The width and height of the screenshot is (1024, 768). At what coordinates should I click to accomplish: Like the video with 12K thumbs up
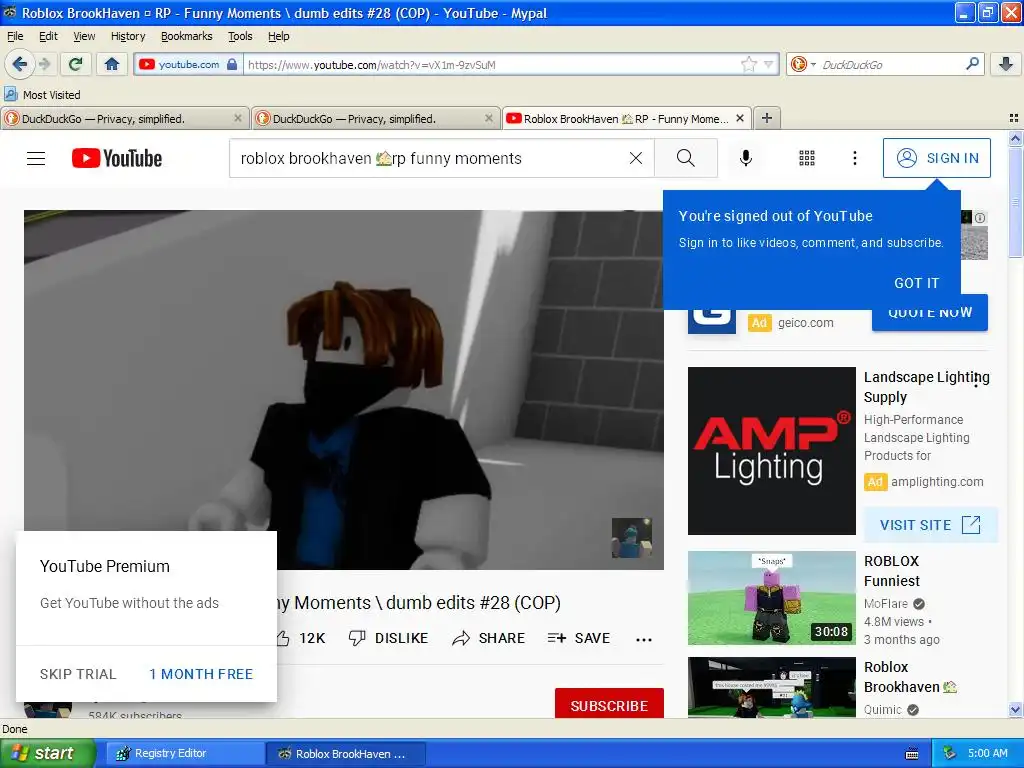pos(300,638)
